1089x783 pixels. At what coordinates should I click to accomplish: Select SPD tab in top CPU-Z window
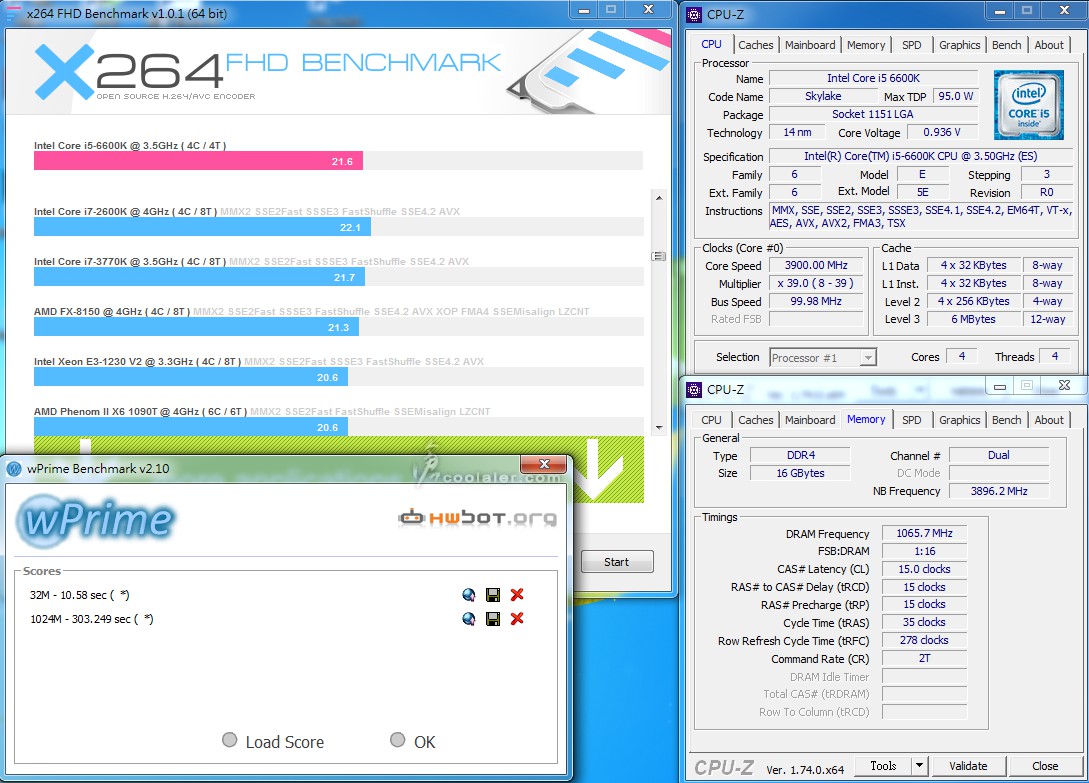tap(912, 45)
